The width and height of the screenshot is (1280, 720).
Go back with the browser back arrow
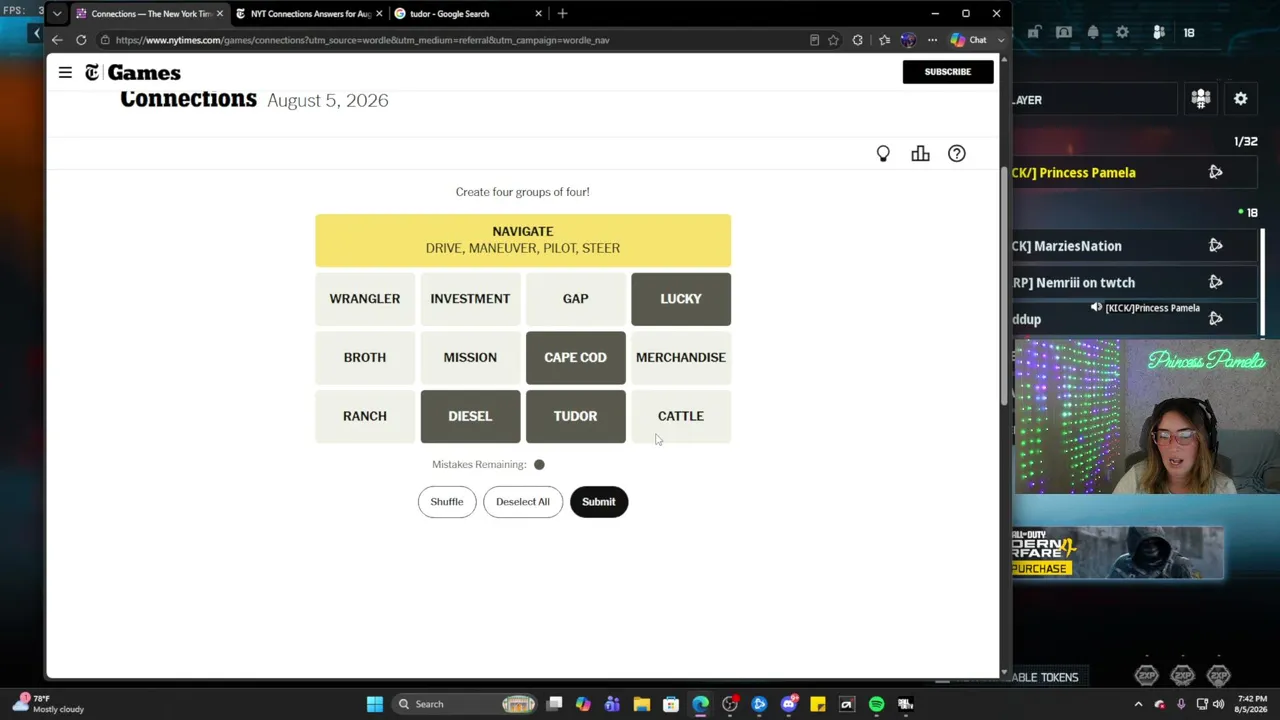click(57, 40)
